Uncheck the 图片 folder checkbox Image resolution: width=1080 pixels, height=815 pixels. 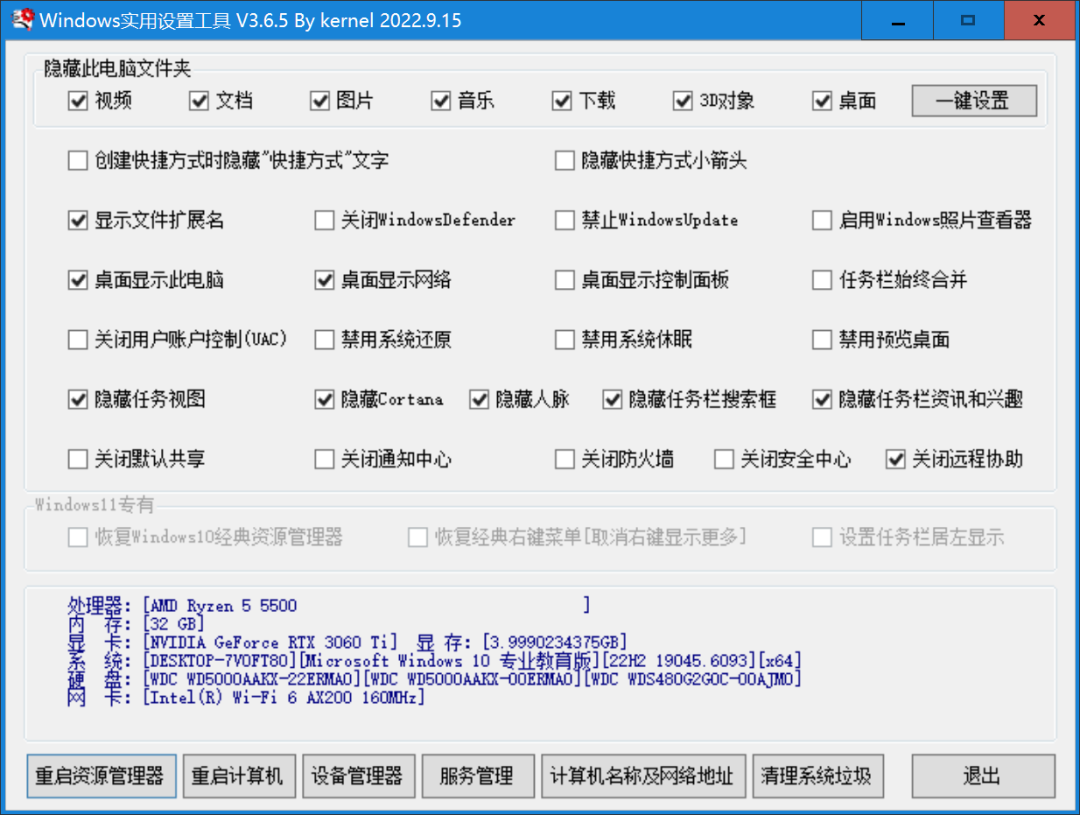pyautogui.click(x=320, y=101)
